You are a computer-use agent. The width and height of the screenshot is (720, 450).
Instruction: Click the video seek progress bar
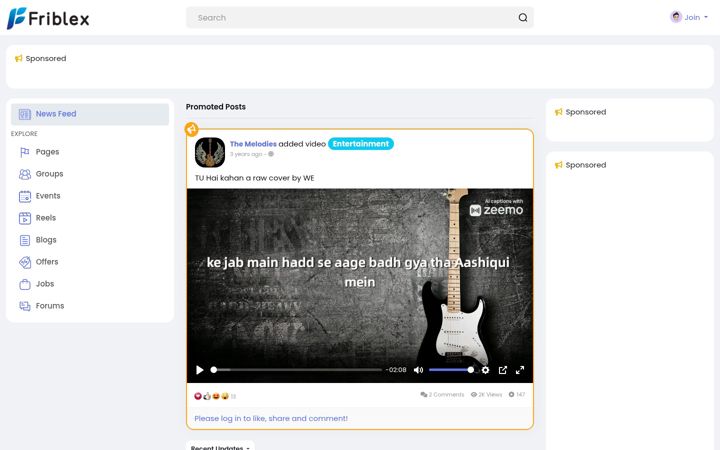(x=298, y=370)
